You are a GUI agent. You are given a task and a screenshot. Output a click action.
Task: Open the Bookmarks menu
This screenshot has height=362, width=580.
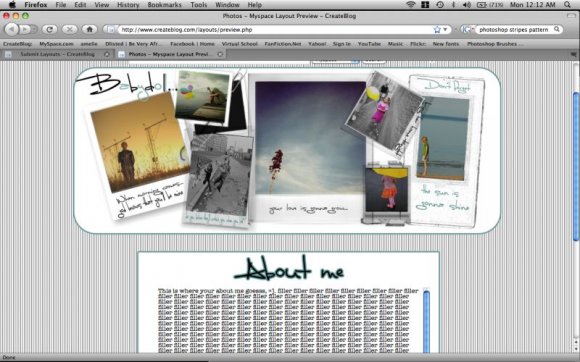click(x=164, y=5)
